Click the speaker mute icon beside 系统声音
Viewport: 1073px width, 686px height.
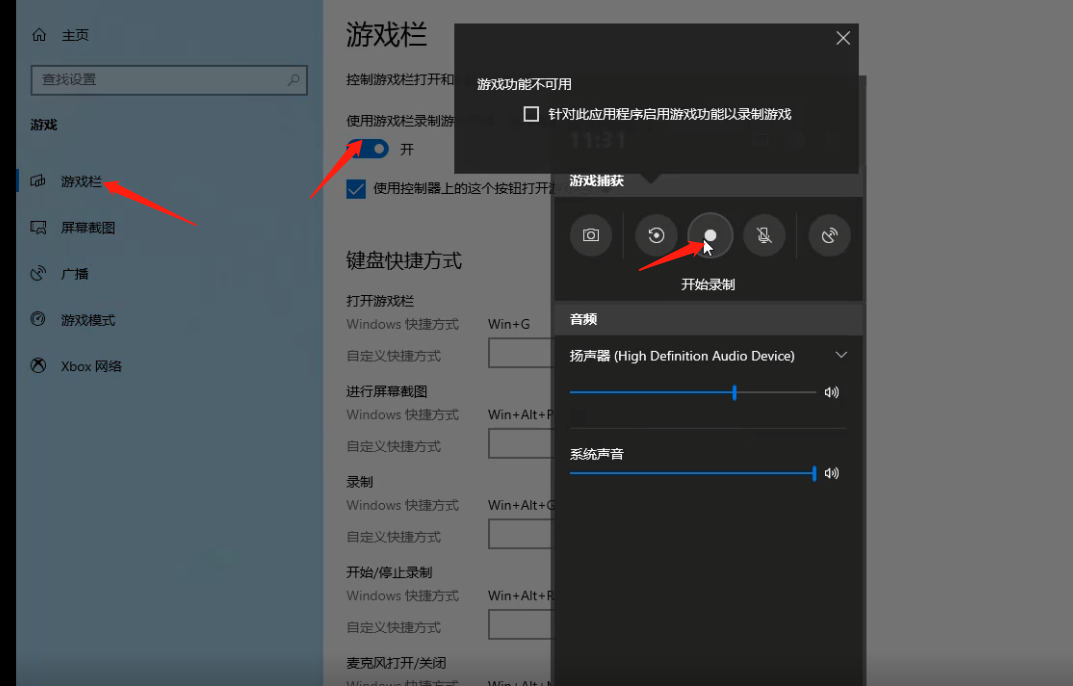pos(832,472)
